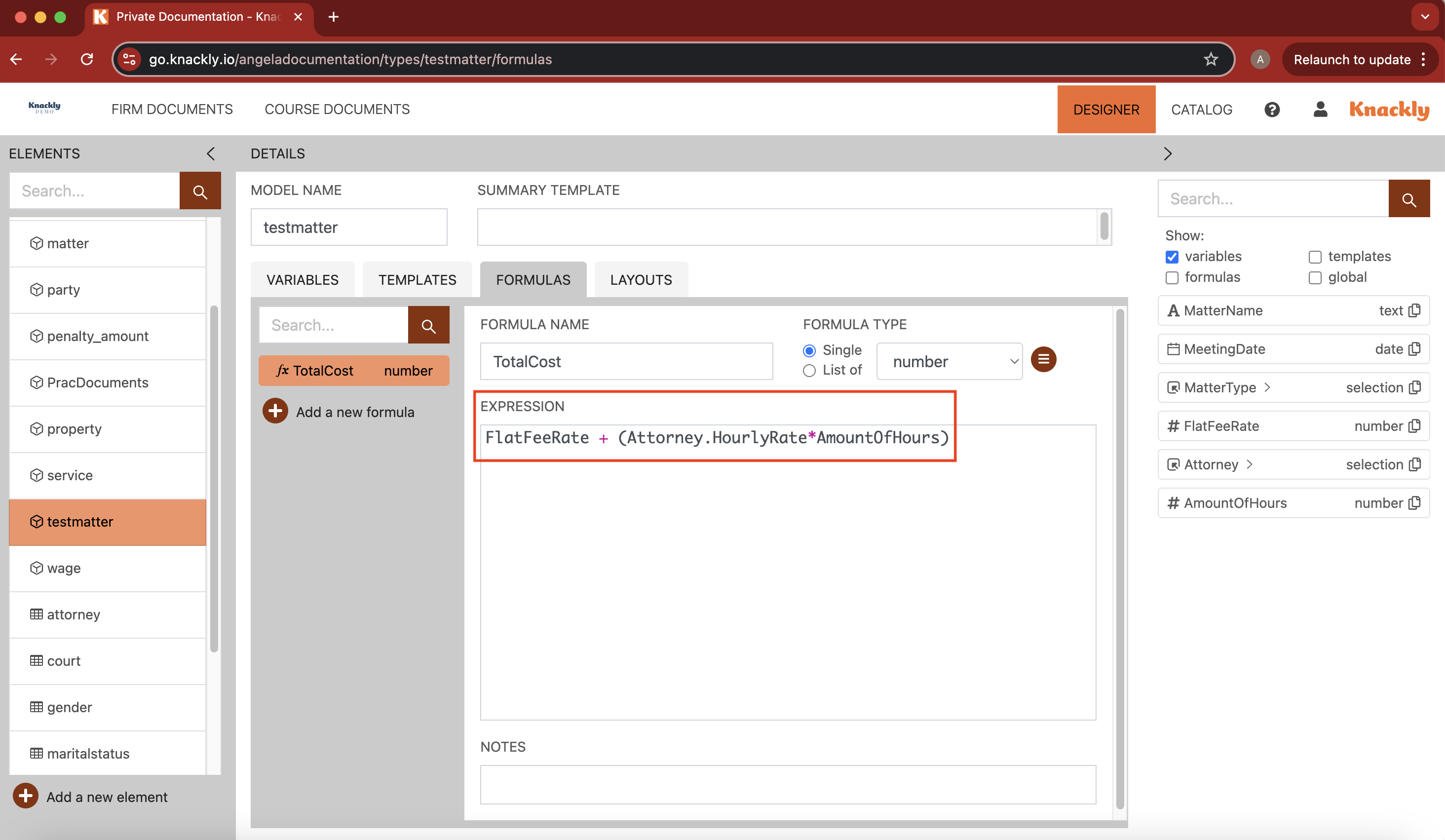Enable the global checkbox under Show
The height and width of the screenshot is (840, 1445).
click(1315, 277)
